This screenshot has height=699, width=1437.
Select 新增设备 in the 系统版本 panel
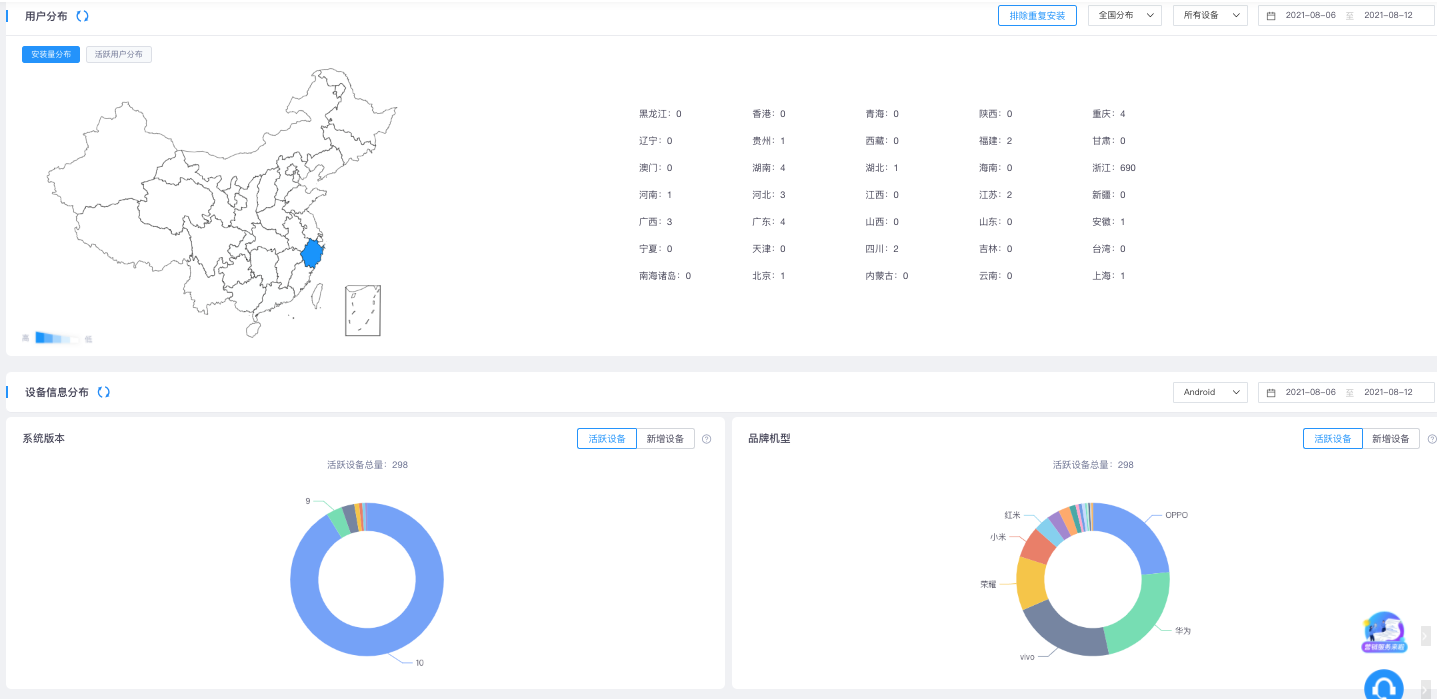[666, 439]
